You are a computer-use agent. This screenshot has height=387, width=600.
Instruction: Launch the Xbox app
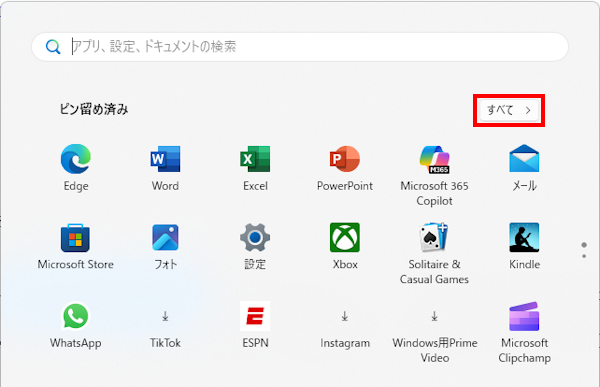pos(345,238)
